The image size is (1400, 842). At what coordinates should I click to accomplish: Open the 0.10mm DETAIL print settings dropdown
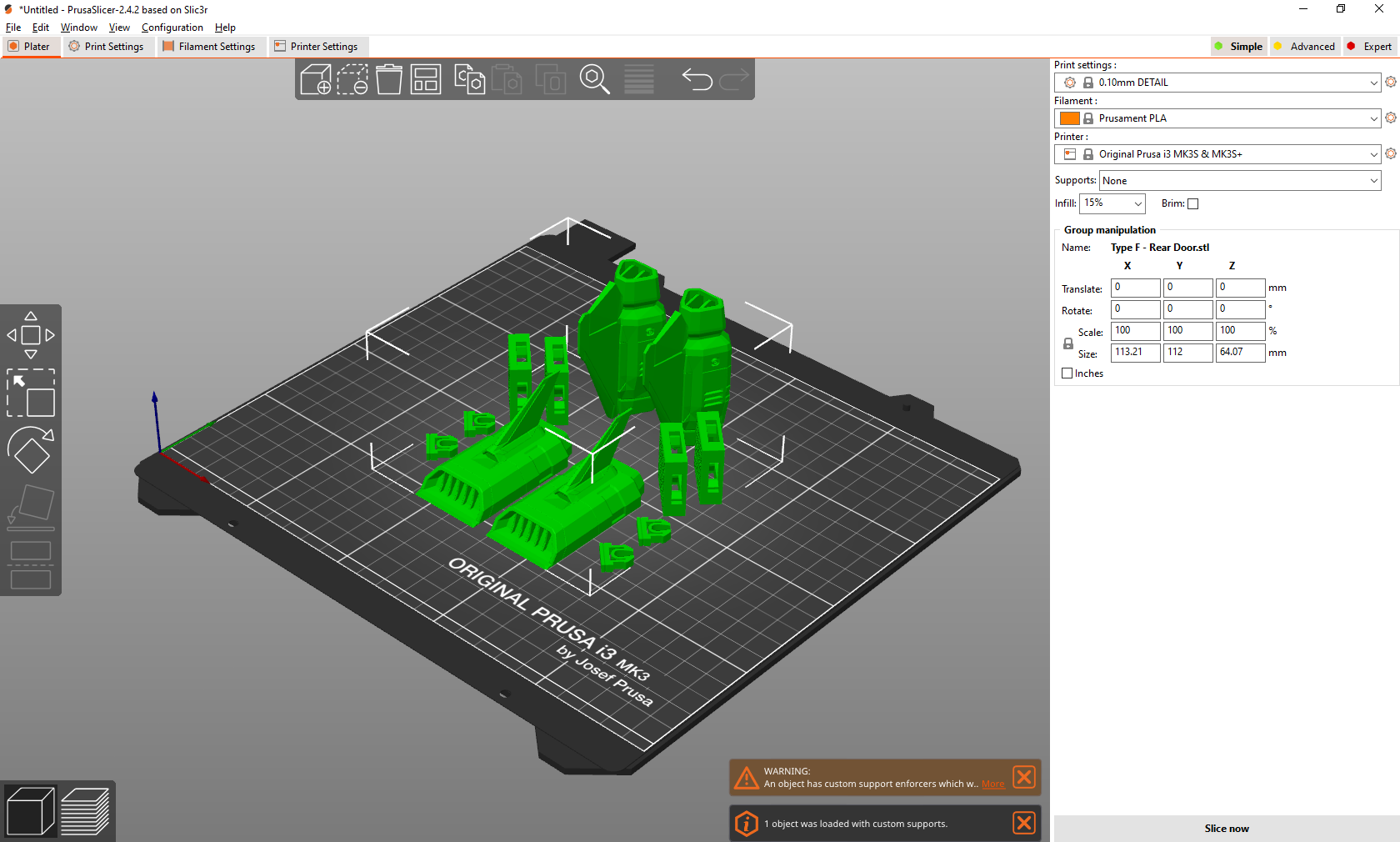(x=1217, y=83)
